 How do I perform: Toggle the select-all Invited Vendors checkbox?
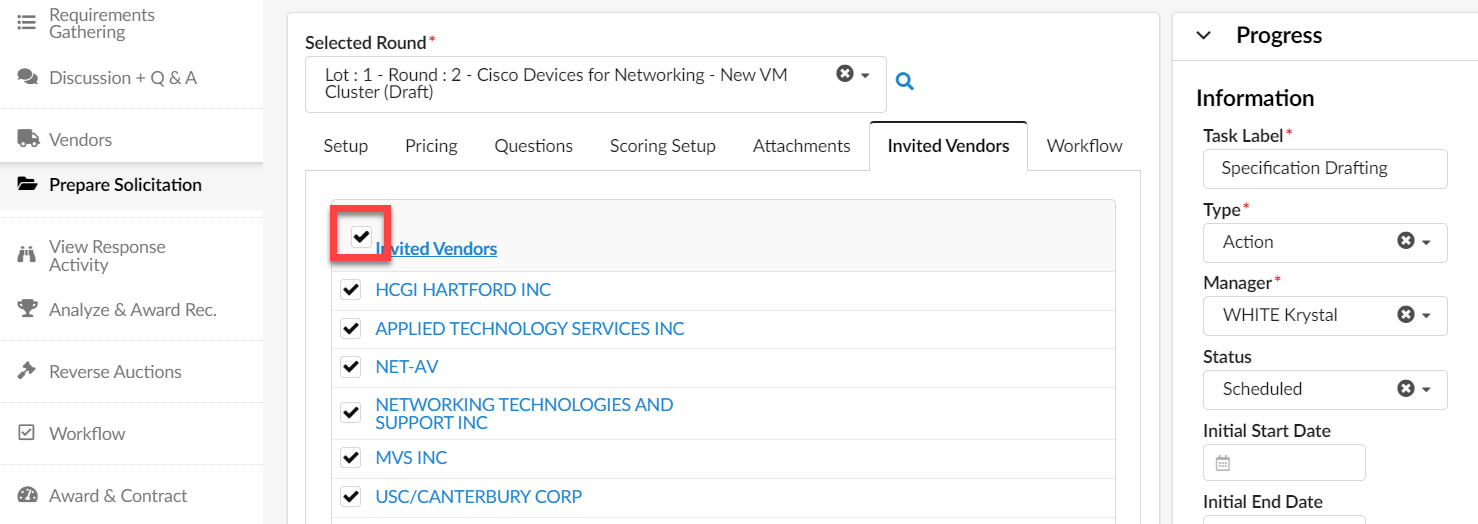click(x=361, y=236)
